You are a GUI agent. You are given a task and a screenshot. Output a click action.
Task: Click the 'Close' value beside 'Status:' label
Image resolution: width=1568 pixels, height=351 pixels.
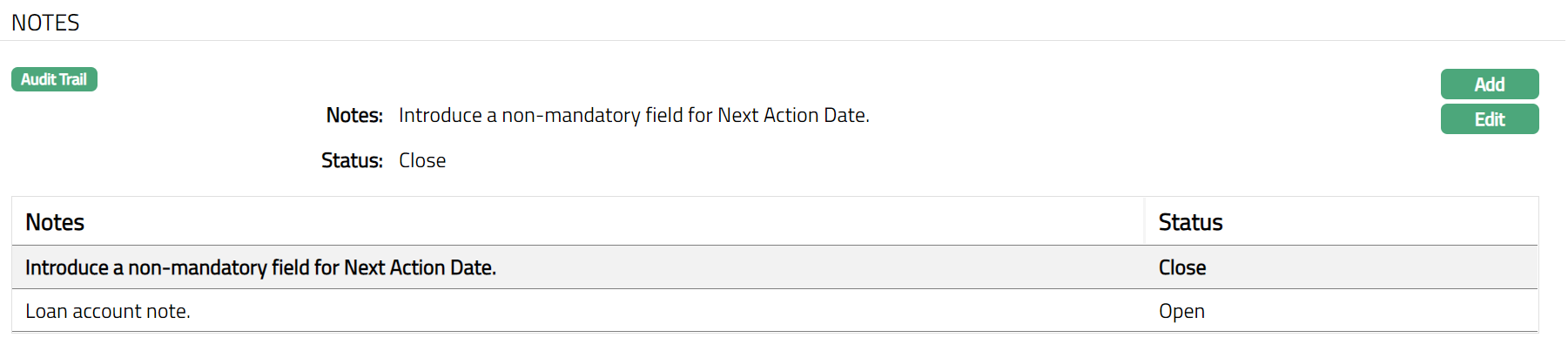pyautogui.click(x=422, y=160)
